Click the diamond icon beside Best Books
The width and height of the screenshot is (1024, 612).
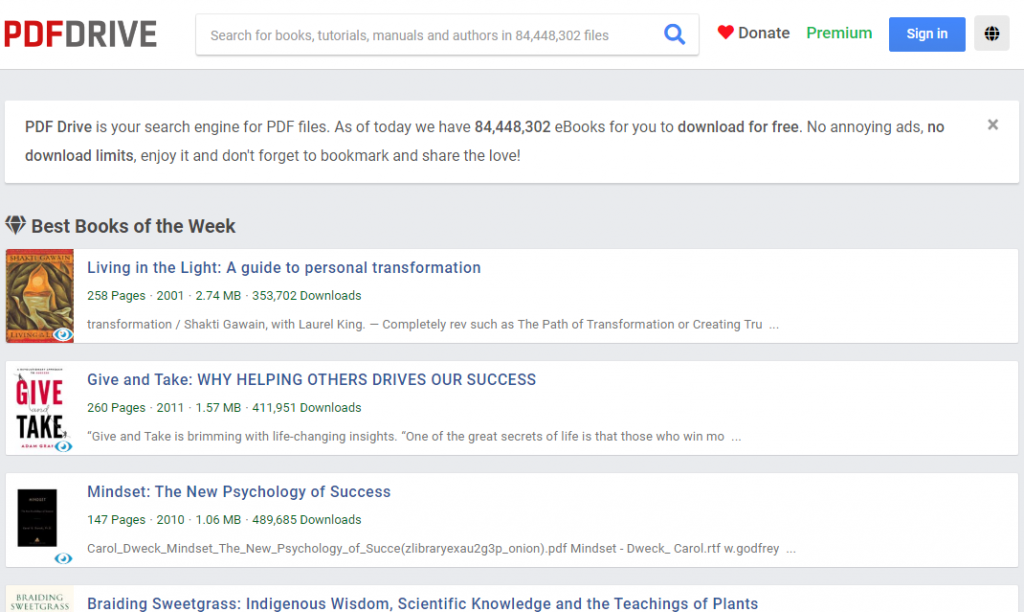16,225
